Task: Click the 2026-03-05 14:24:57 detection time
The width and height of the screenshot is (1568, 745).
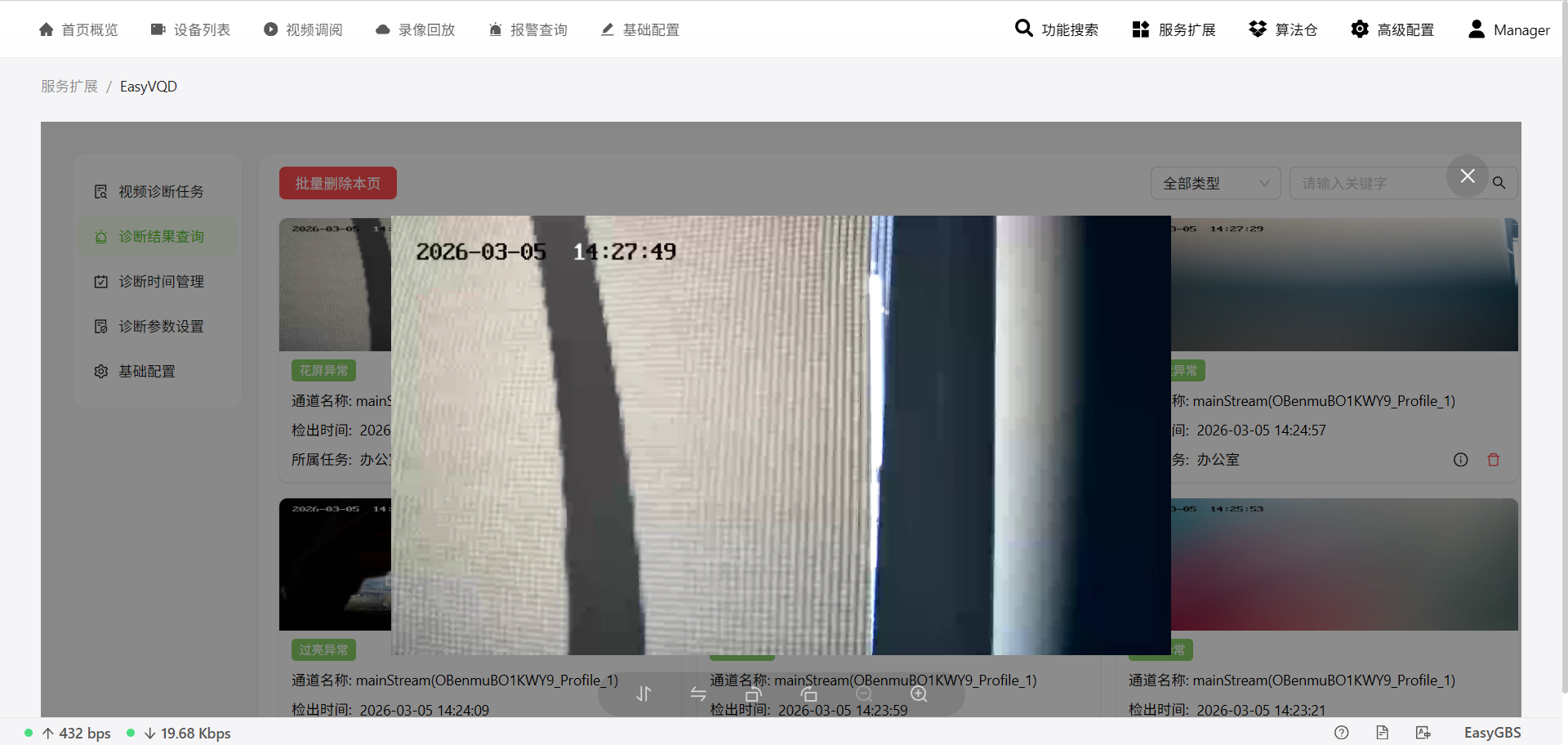Action: click(1262, 430)
